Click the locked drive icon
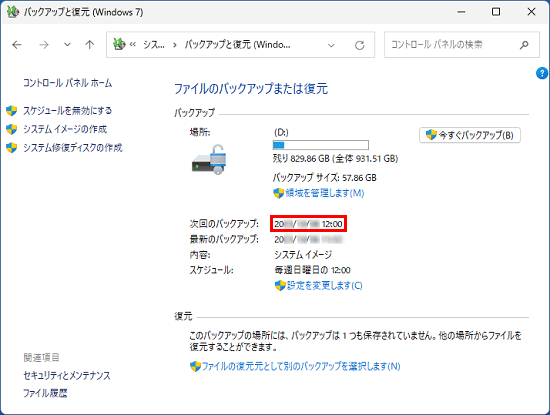 tap(210, 160)
